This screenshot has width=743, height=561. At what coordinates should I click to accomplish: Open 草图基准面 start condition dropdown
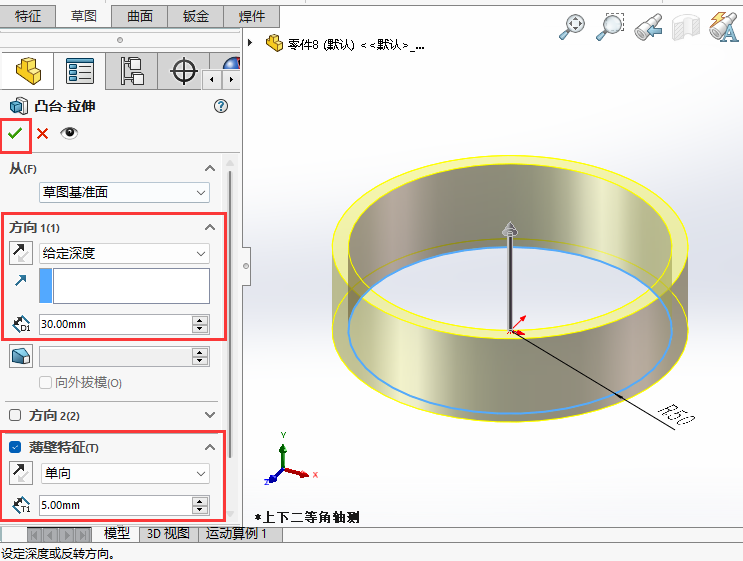click(x=124, y=192)
